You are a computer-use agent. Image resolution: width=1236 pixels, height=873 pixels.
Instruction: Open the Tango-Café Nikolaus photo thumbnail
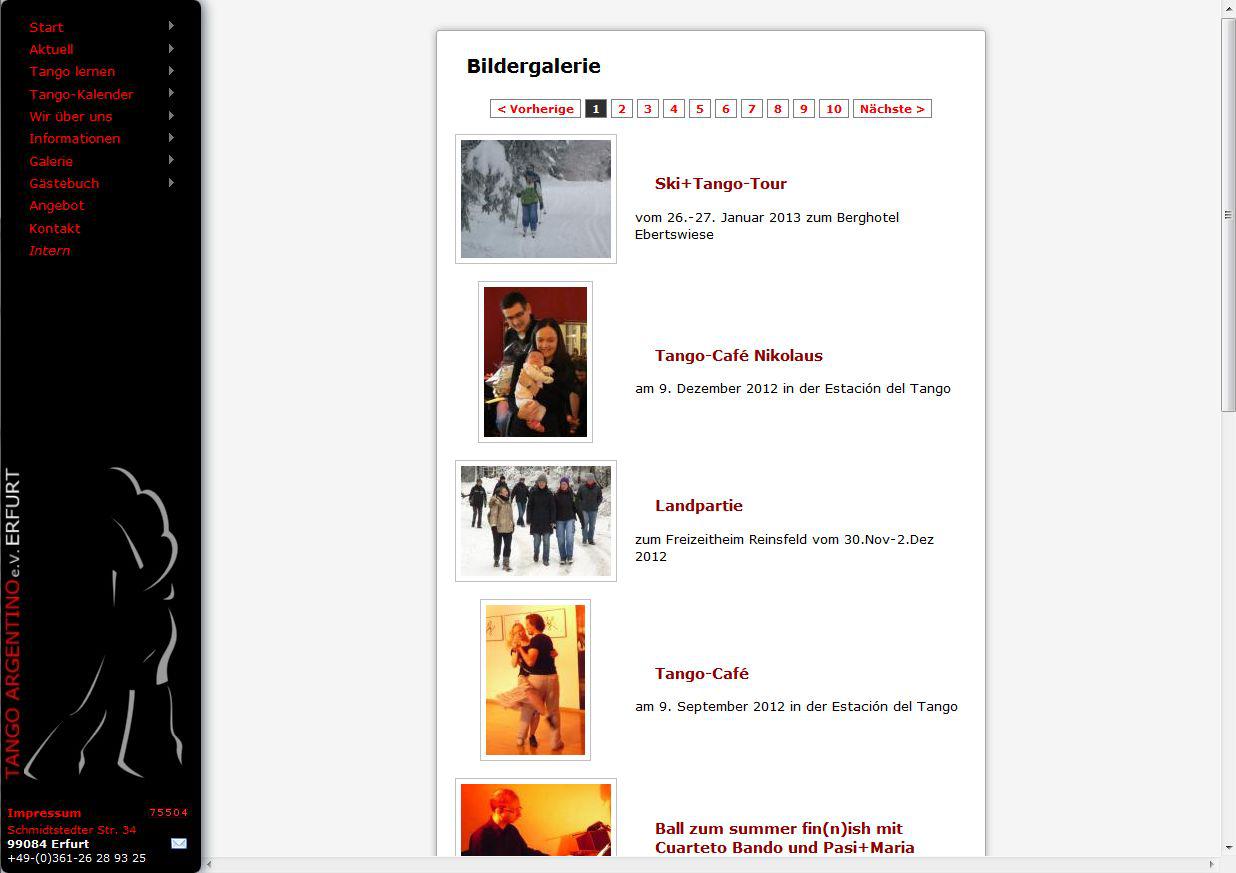(x=535, y=362)
